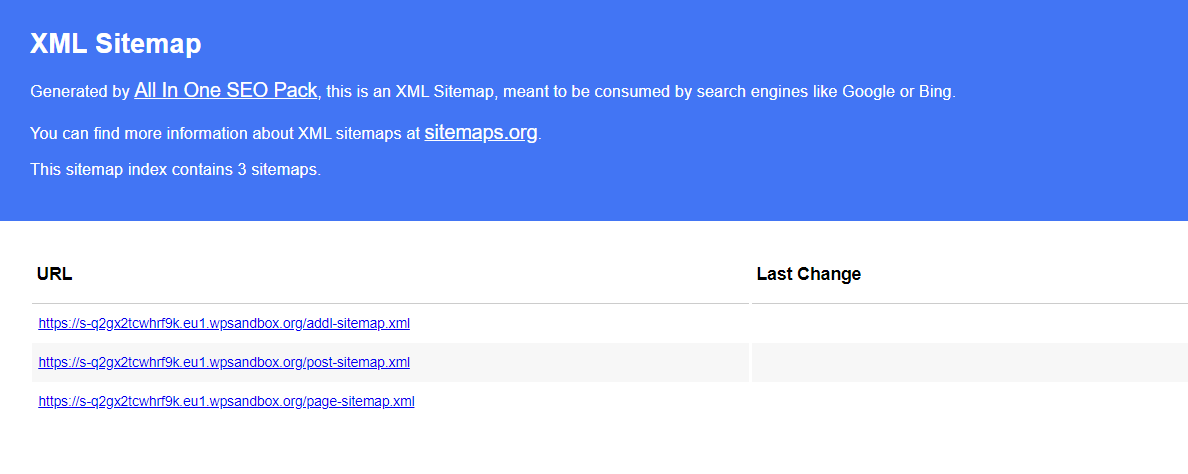The image size is (1188, 474).
Task: Click the XML Sitemap page heading
Action: (x=116, y=43)
